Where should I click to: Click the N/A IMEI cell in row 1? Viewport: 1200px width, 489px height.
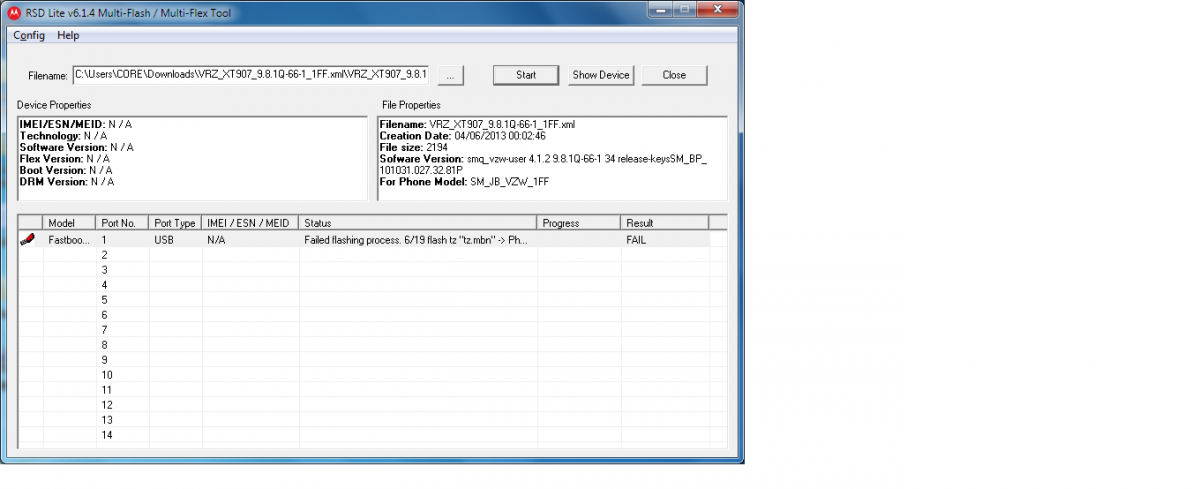pos(250,240)
